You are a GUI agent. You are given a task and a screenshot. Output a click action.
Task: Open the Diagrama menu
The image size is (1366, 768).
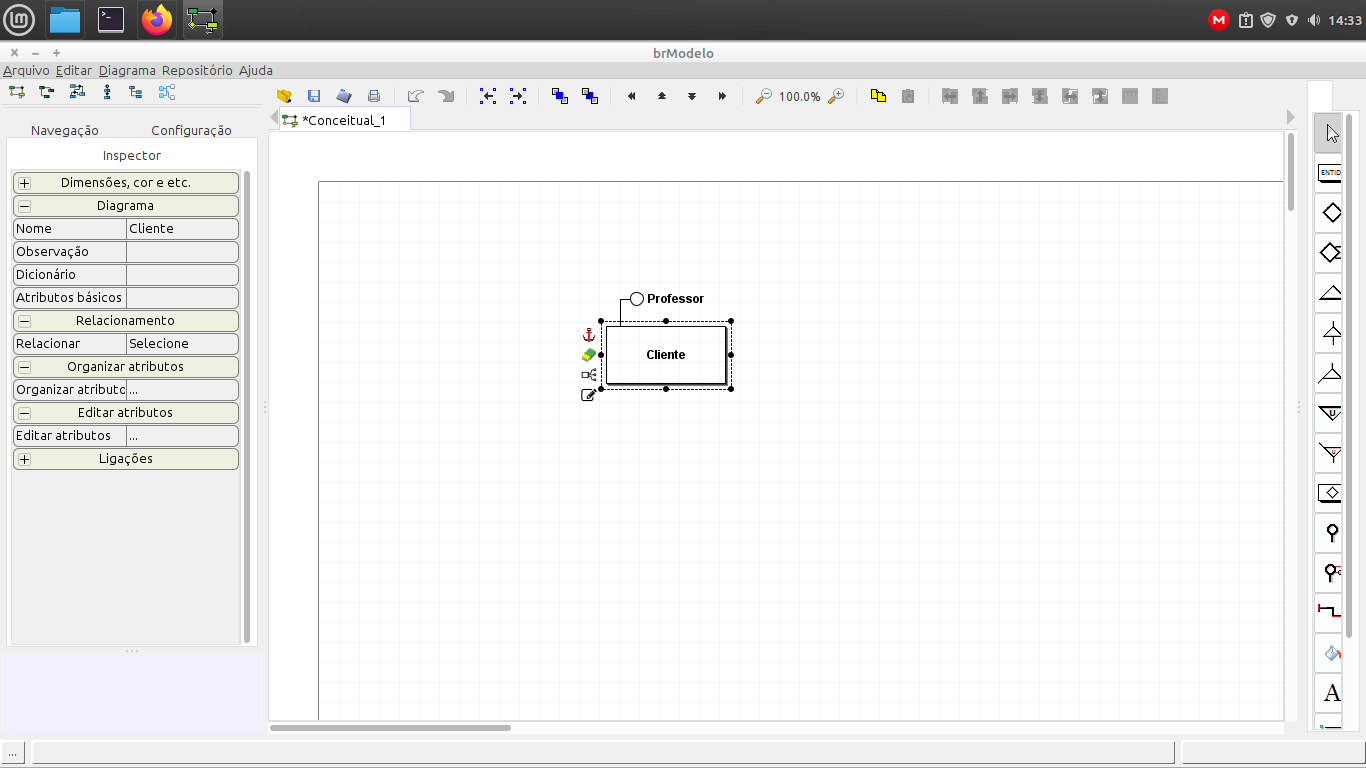[127, 71]
